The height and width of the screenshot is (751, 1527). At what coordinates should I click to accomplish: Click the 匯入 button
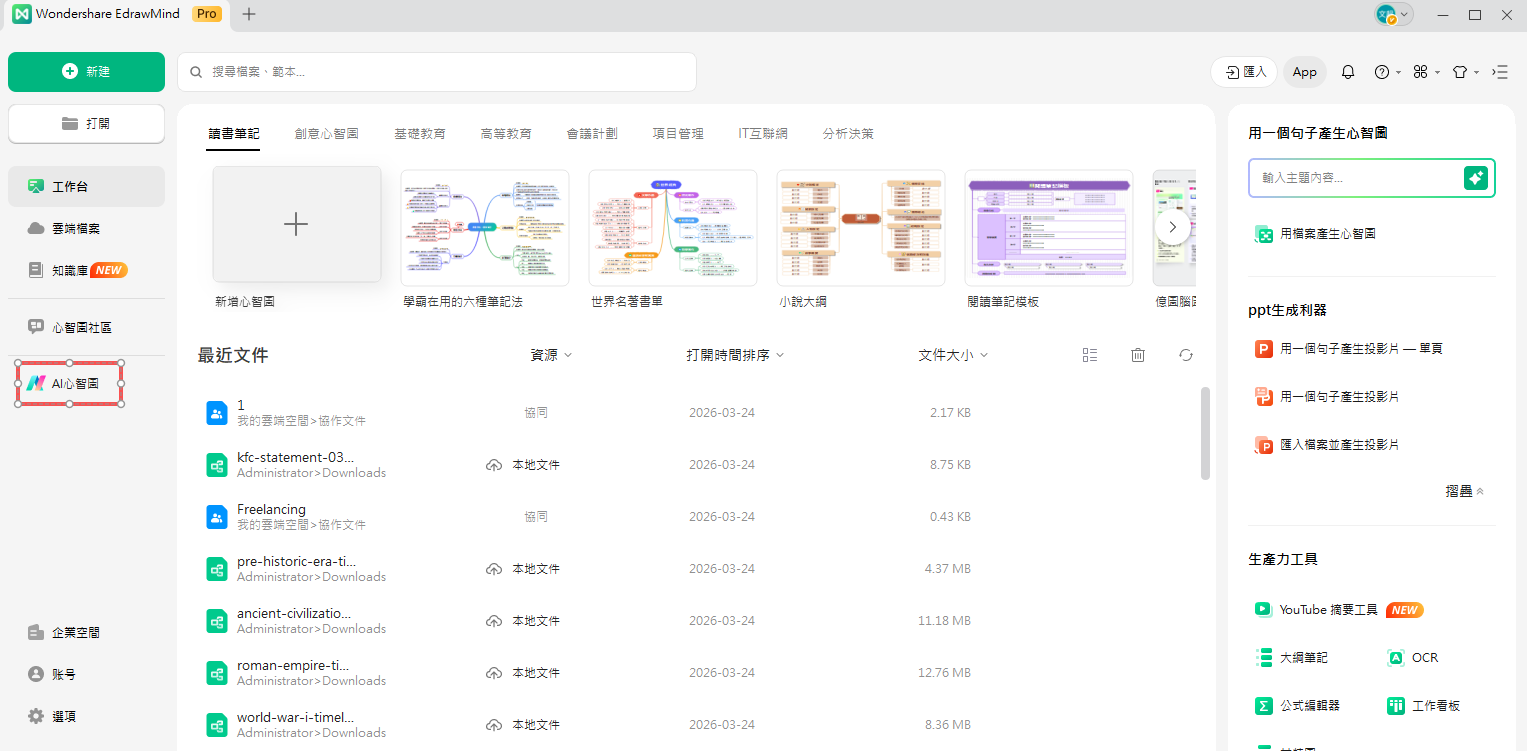tap(1243, 71)
